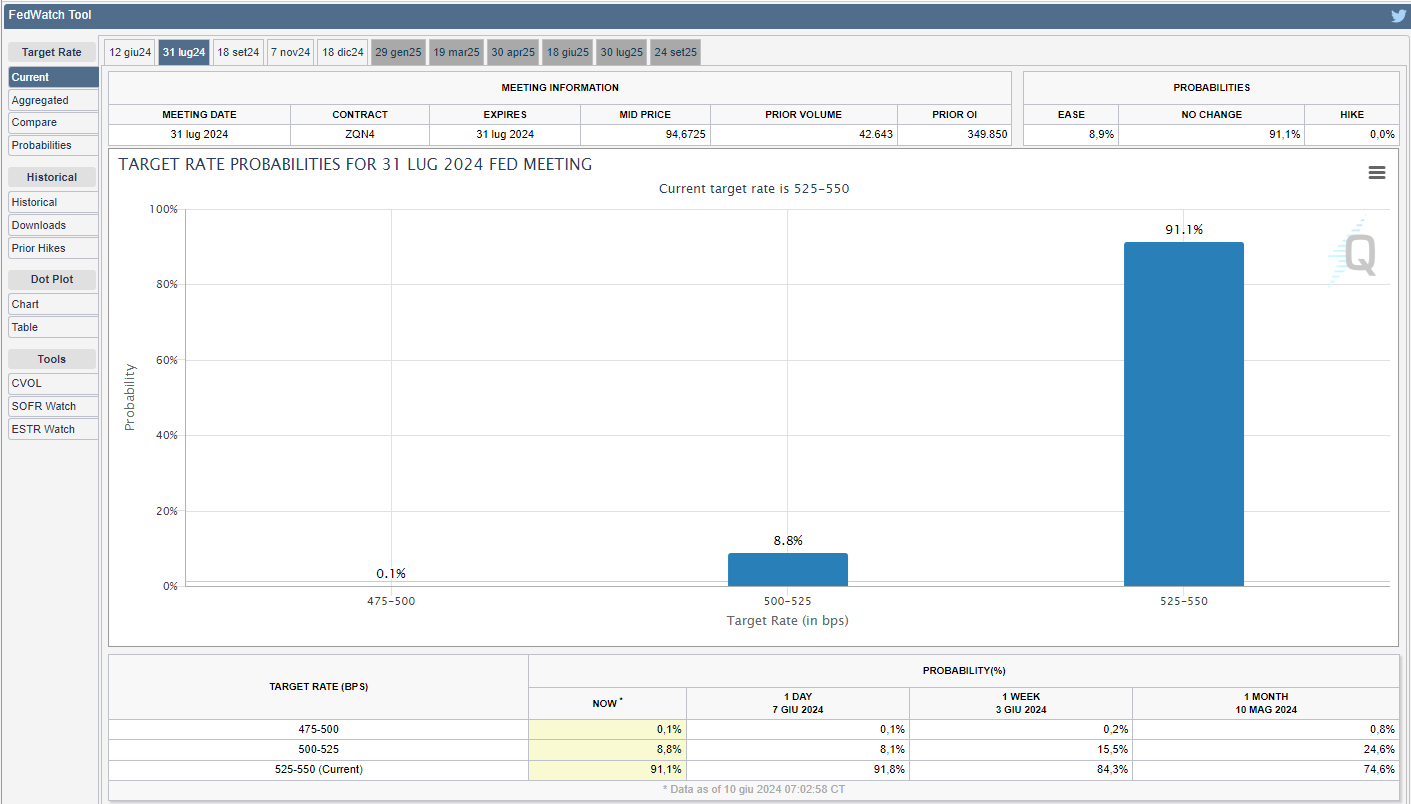1411x804 pixels.
Task: Open SOFR Watch tool
Action: coord(53,406)
